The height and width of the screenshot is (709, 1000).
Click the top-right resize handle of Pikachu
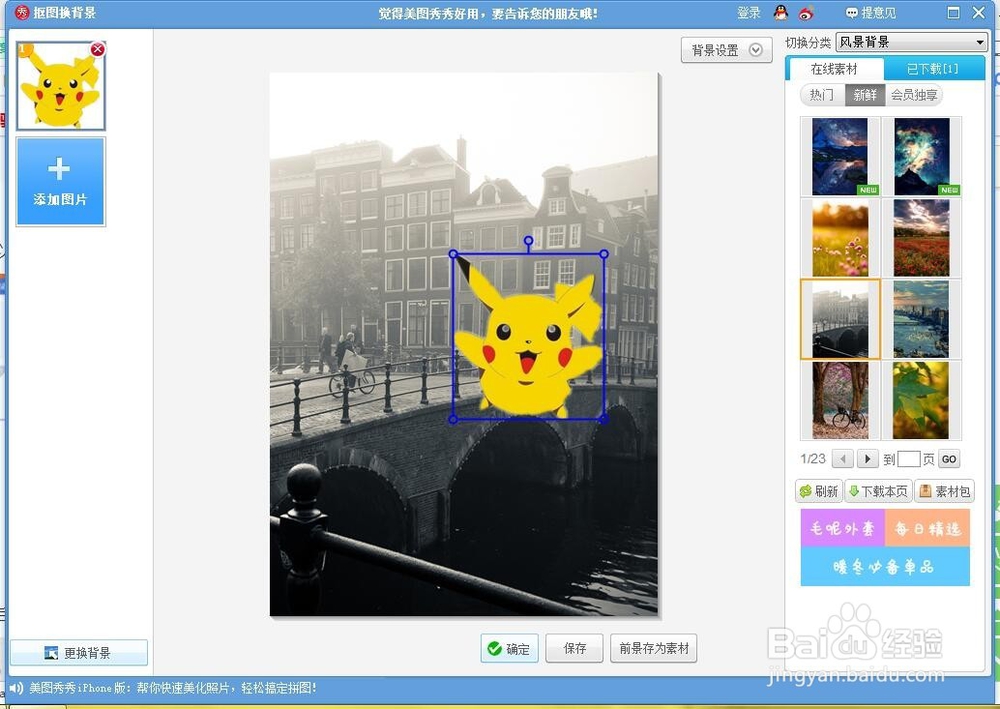pyautogui.click(x=604, y=254)
